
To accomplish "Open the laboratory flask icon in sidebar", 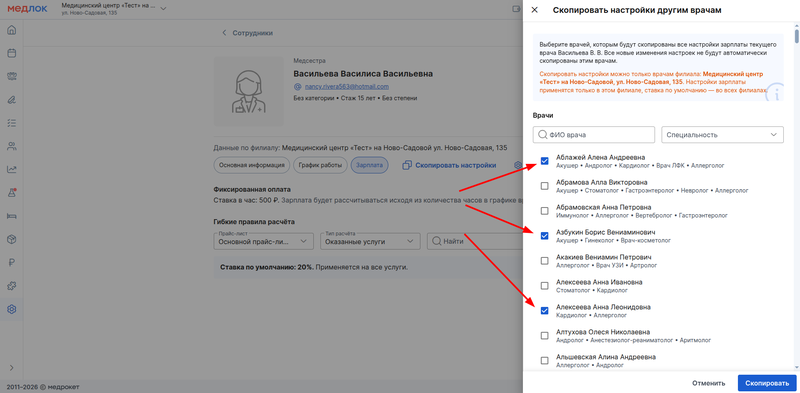I will coord(11,193).
